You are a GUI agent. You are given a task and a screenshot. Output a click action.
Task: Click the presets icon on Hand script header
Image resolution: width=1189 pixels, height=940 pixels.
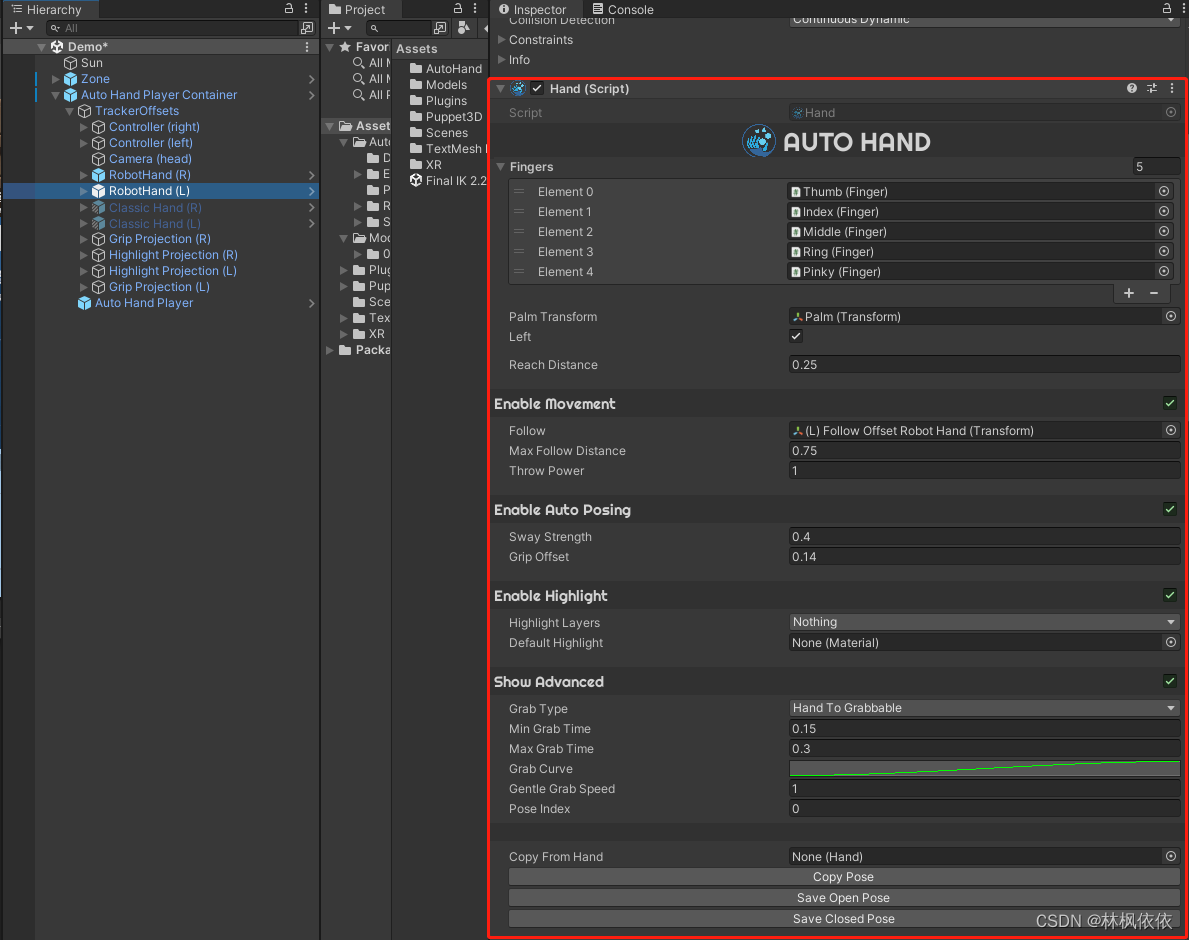click(x=1151, y=88)
